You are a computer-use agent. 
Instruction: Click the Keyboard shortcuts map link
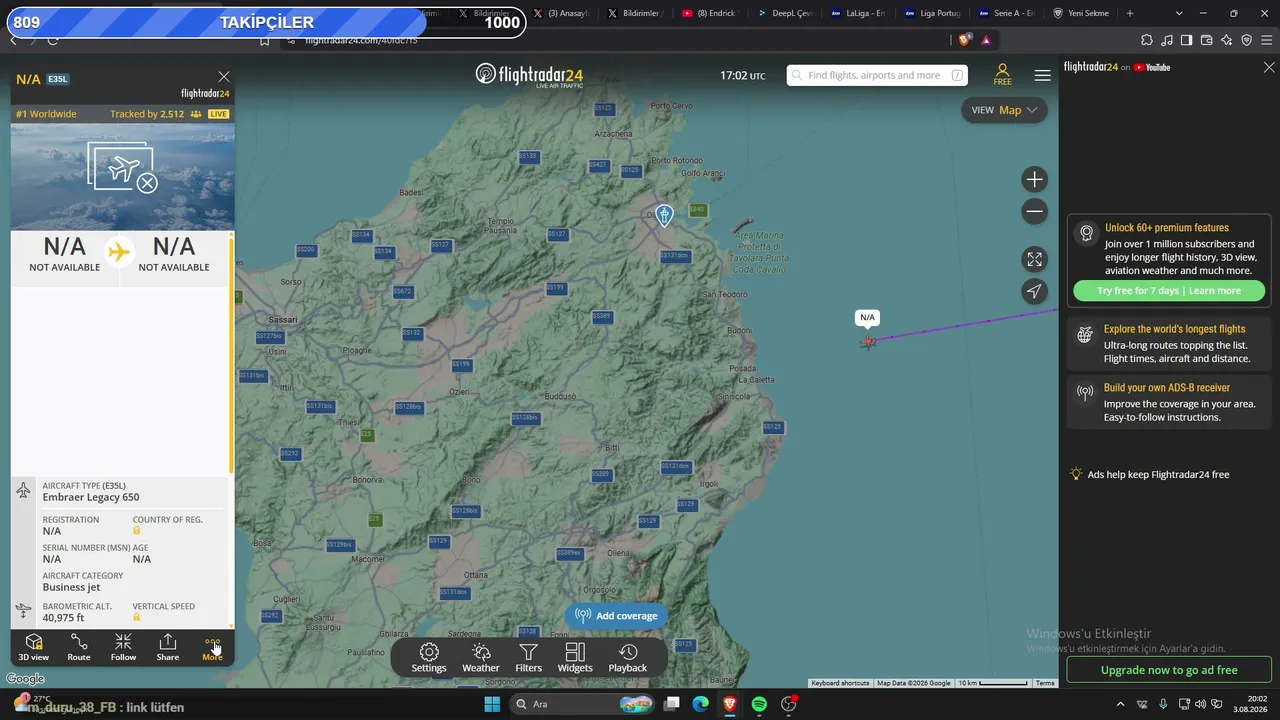point(840,683)
